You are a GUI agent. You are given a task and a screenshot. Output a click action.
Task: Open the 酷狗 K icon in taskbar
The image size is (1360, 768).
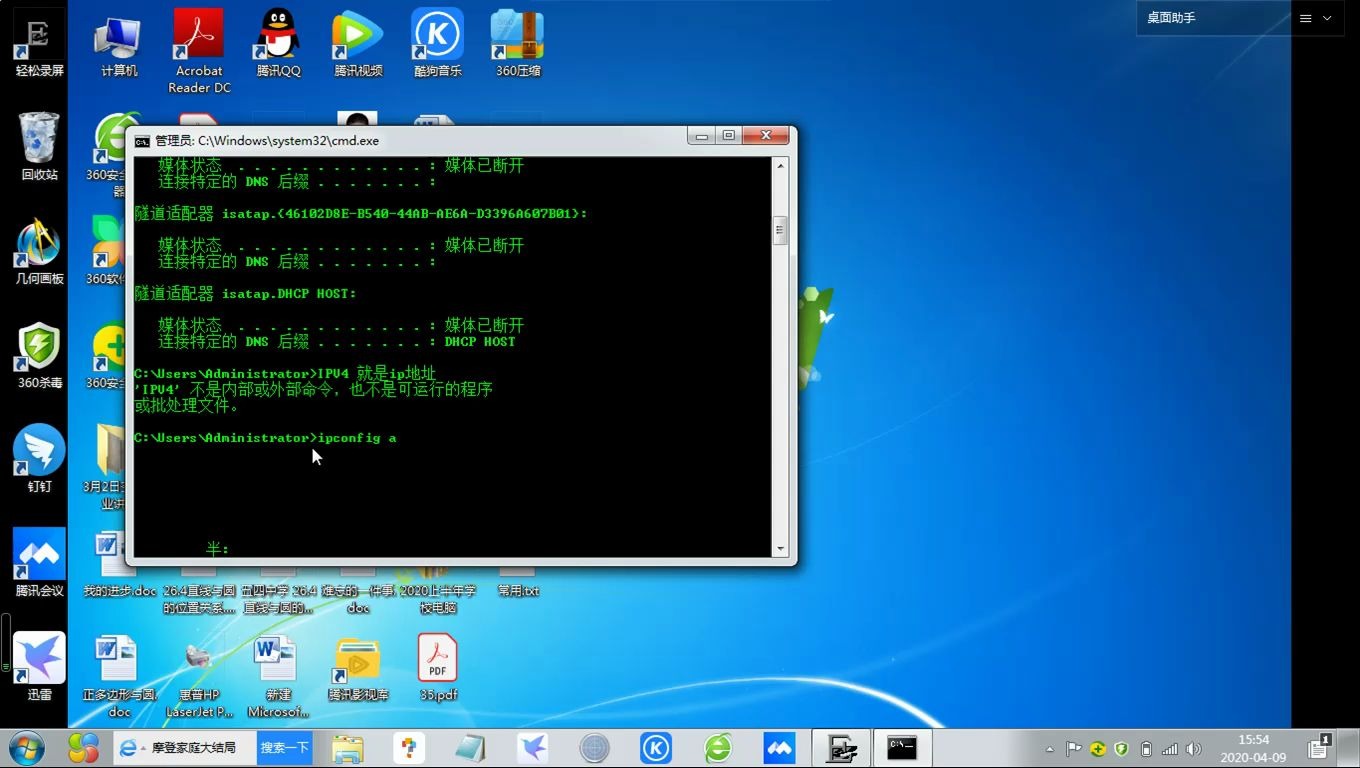tap(656, 748)
